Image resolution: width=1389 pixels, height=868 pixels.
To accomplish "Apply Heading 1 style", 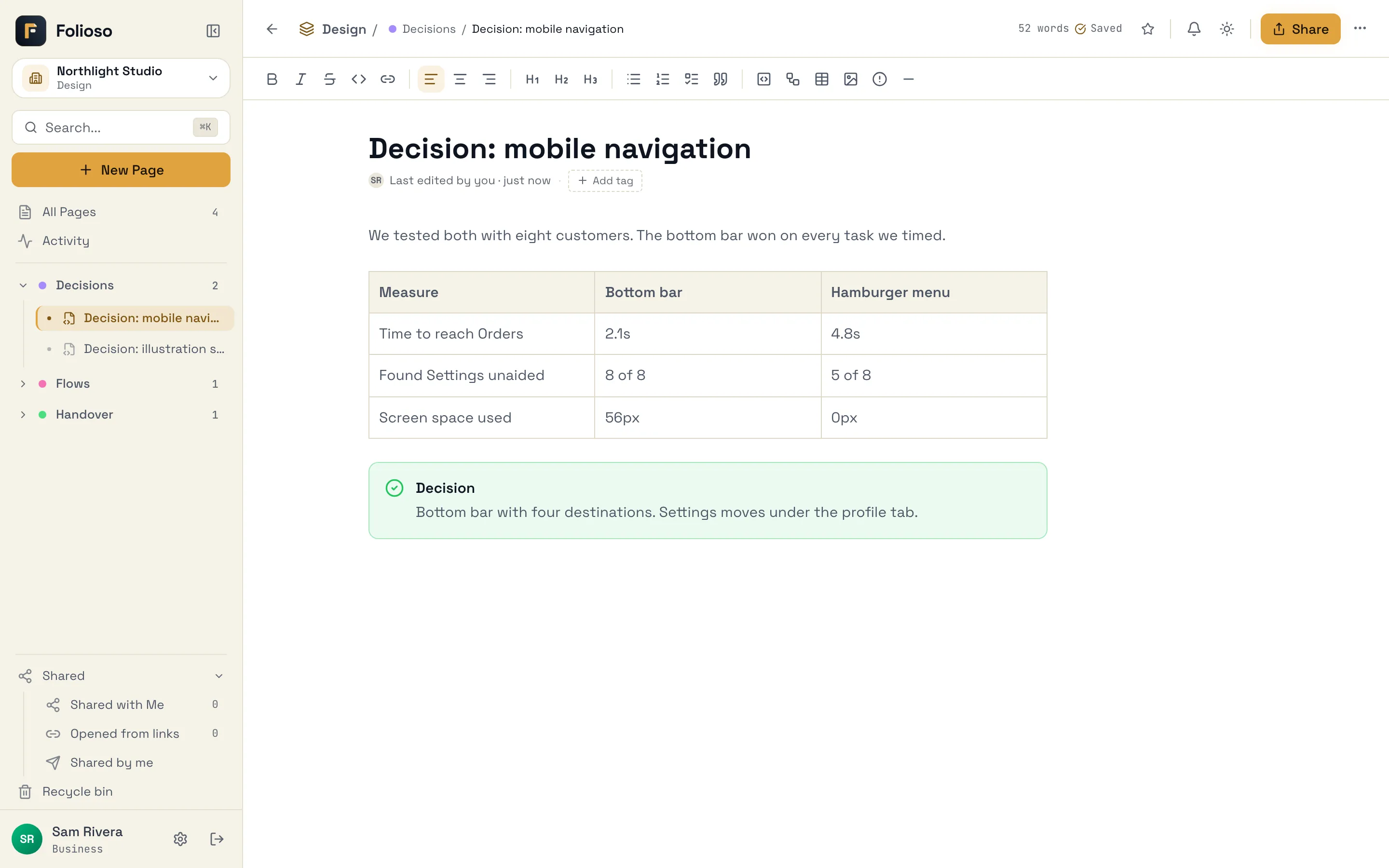I will (532, 79).
